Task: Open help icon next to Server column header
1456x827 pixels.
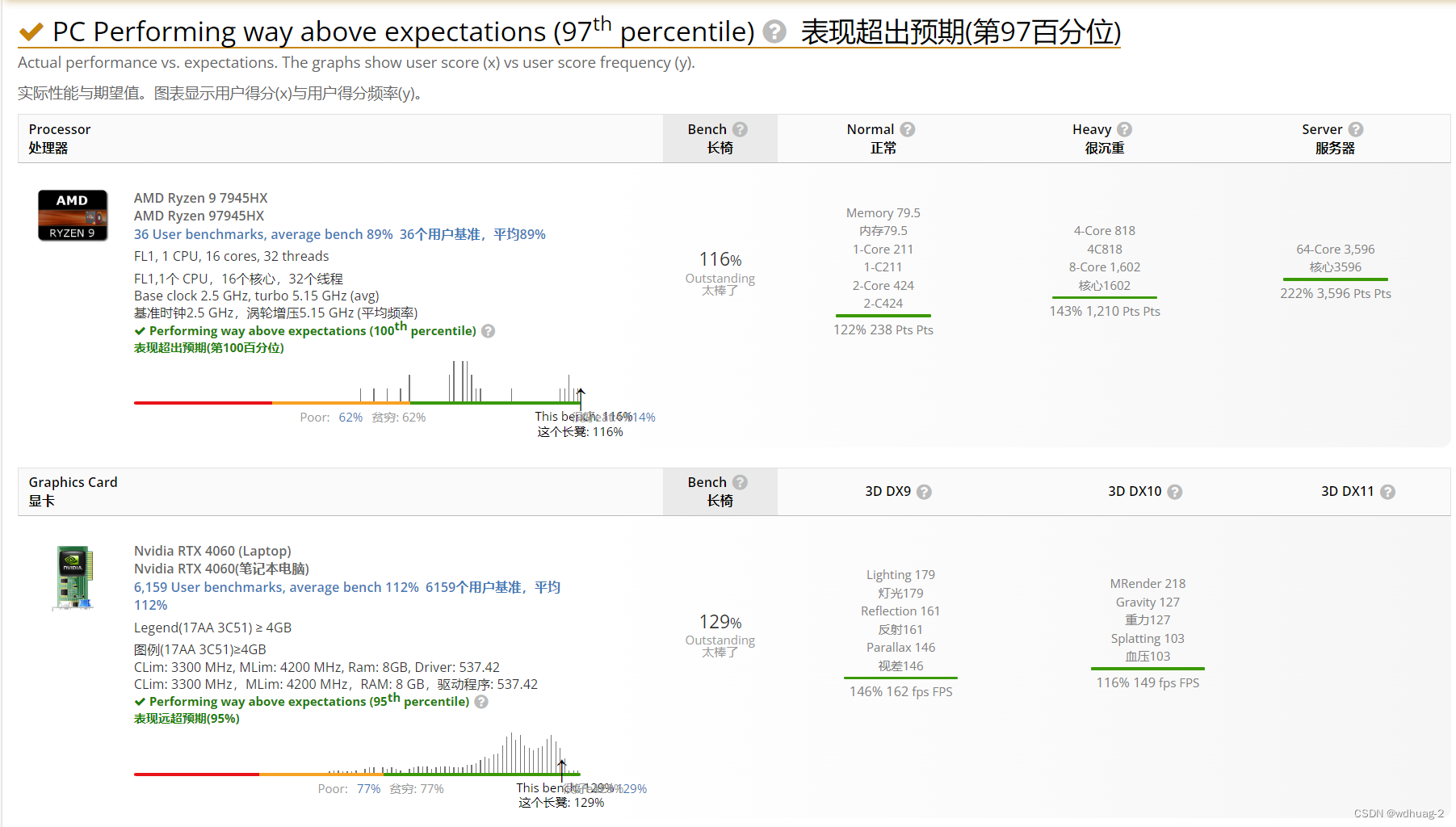Action: (1356, 129)
